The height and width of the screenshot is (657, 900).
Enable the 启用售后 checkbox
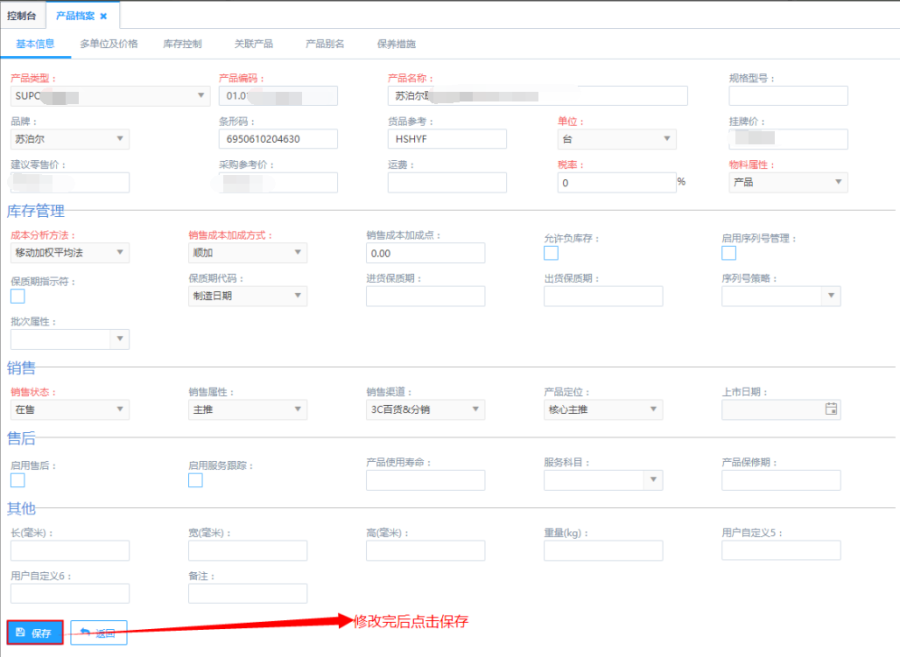17,480
